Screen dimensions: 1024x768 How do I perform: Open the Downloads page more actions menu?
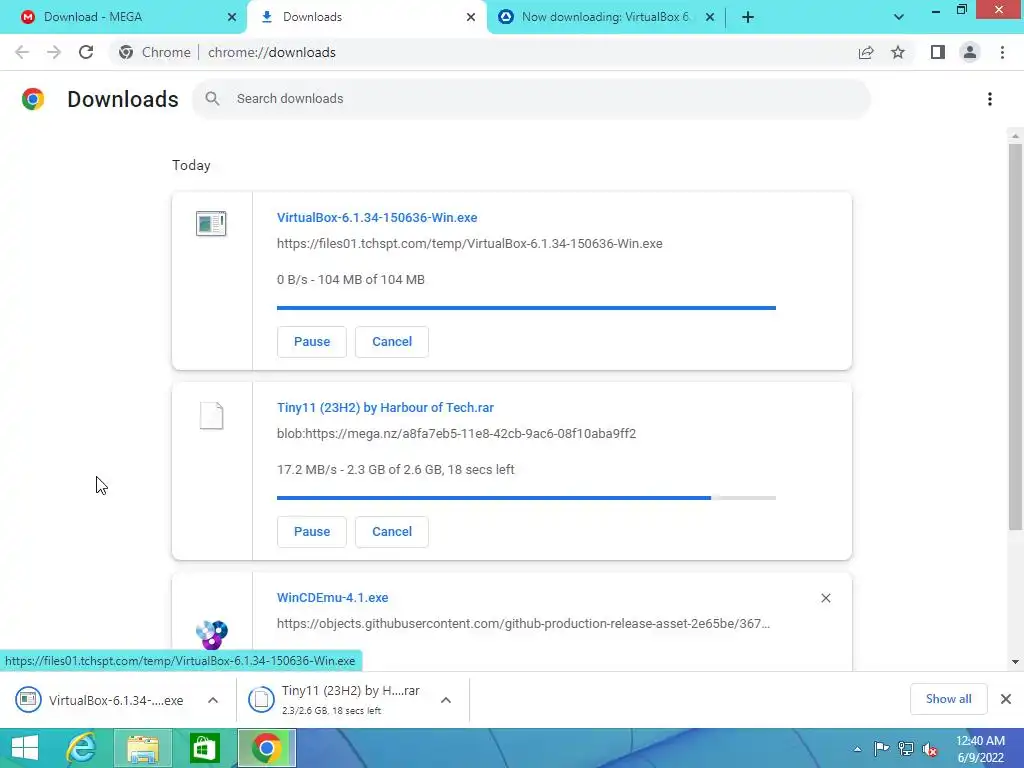[990, 99]
